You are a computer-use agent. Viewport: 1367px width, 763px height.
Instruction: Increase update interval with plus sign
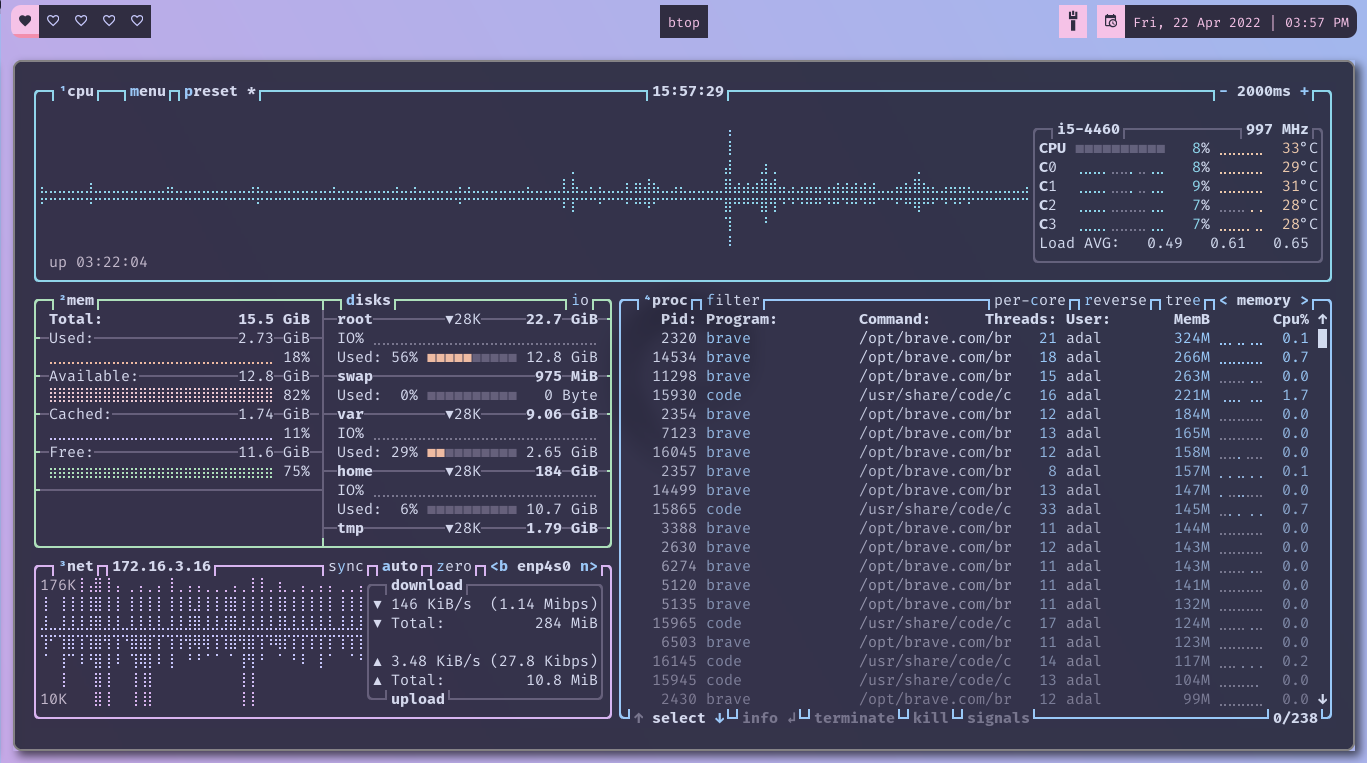coord(1304,91)
